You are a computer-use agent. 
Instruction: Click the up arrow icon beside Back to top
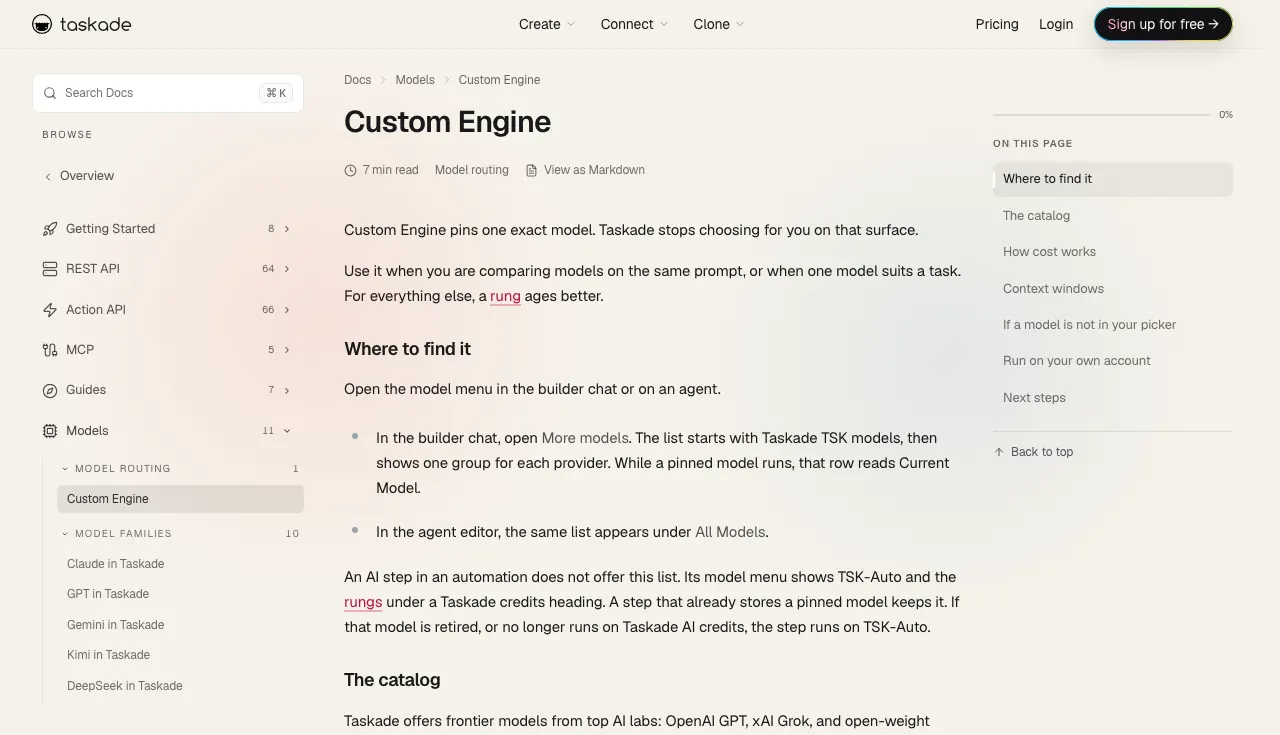tap(999, 452)
